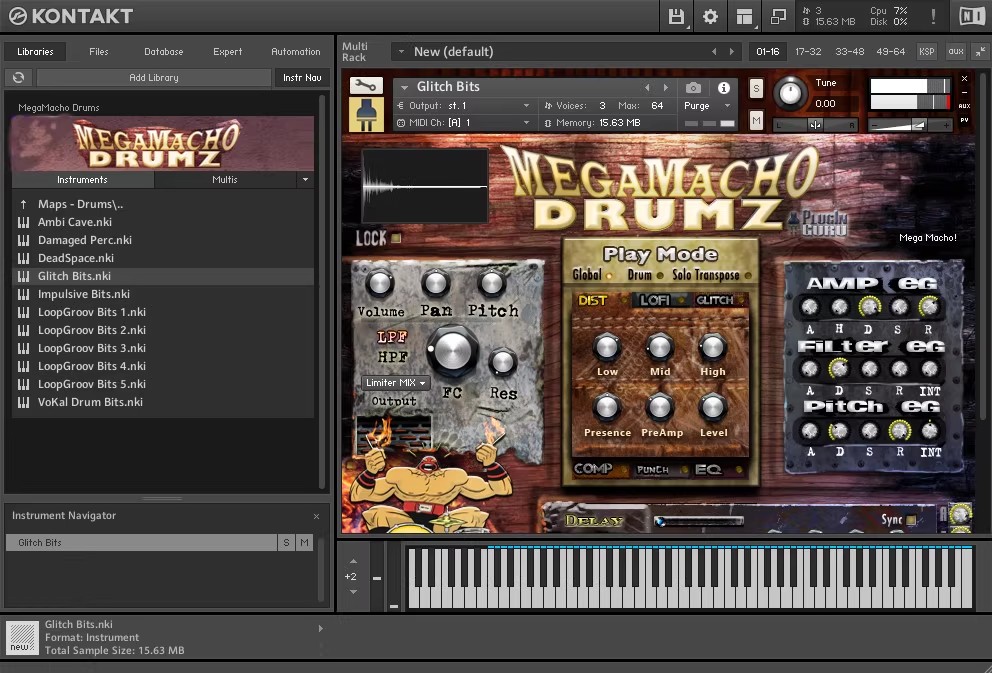Load Ambi Cave.nki from the list
The width and height of the screenshot is (992, 673).
[75, 222]
